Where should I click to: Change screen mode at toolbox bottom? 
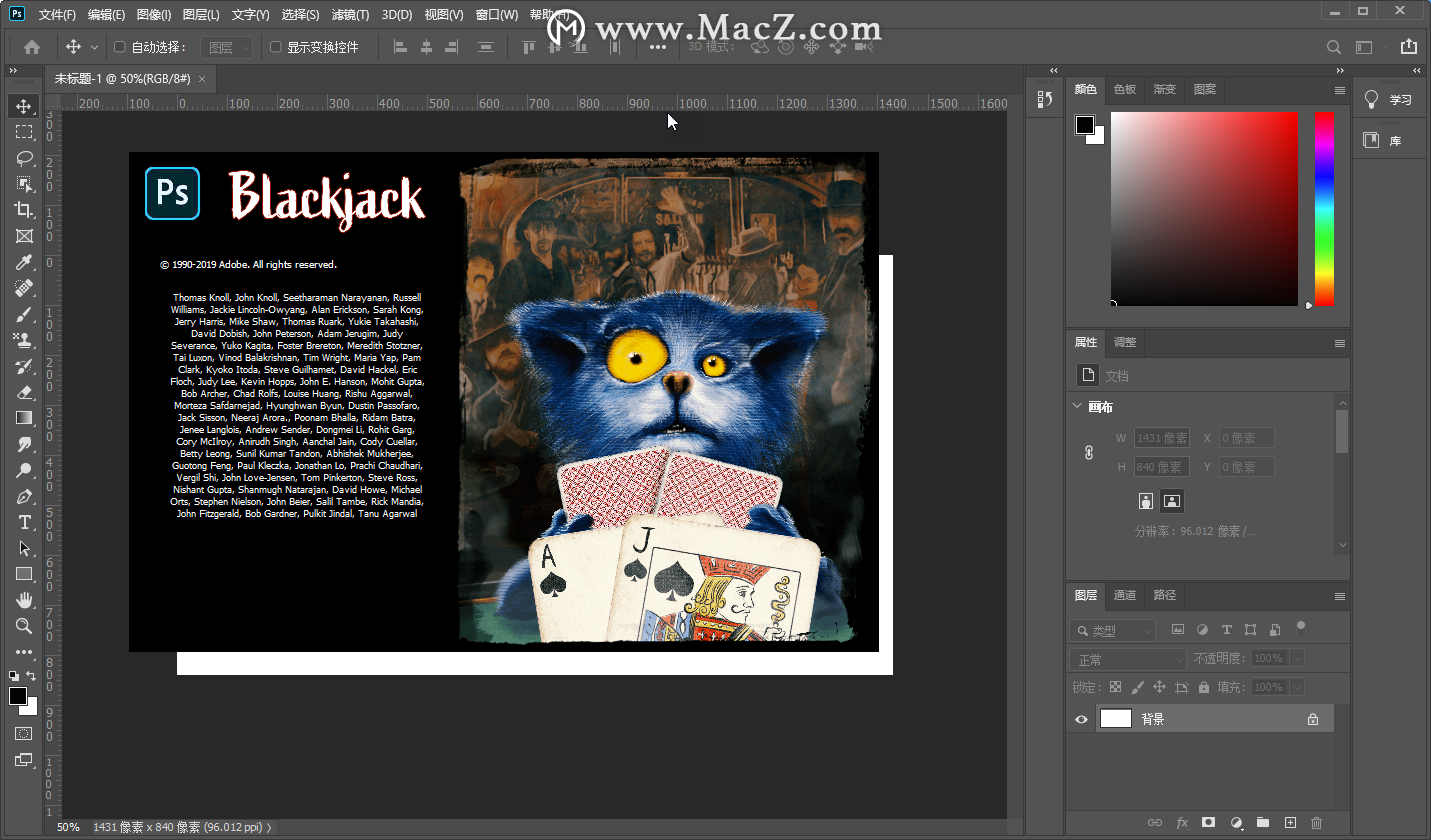[24, 760]
